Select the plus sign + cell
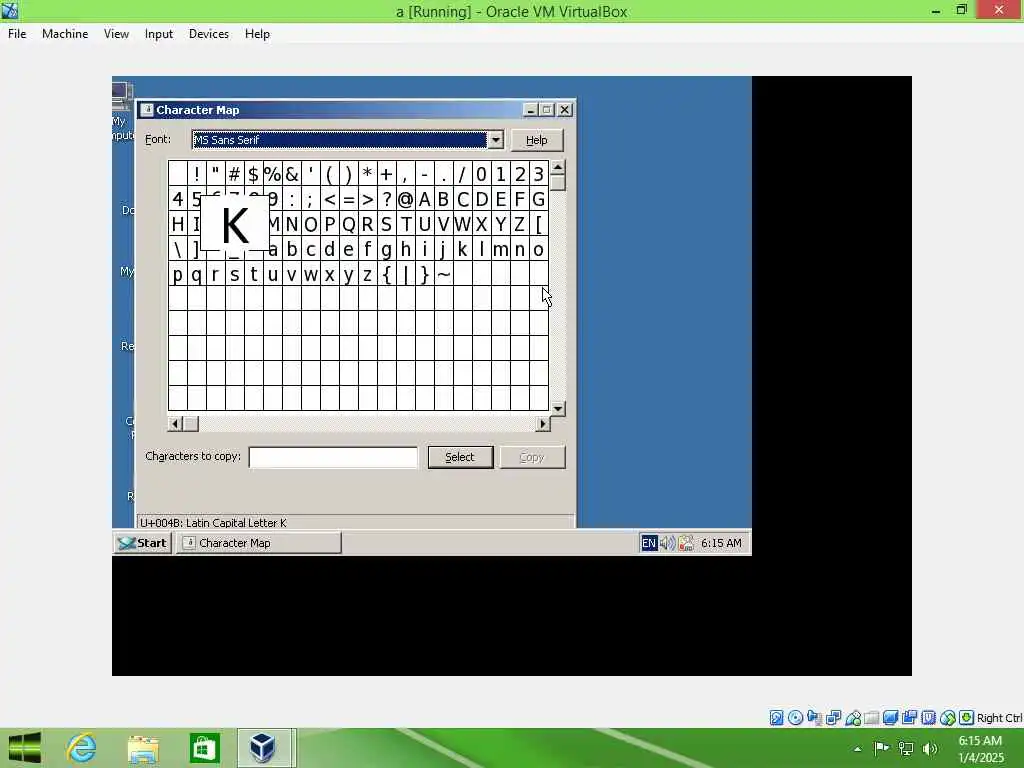The height and width of the screenshot is (768, 1024). pos(386,174)
